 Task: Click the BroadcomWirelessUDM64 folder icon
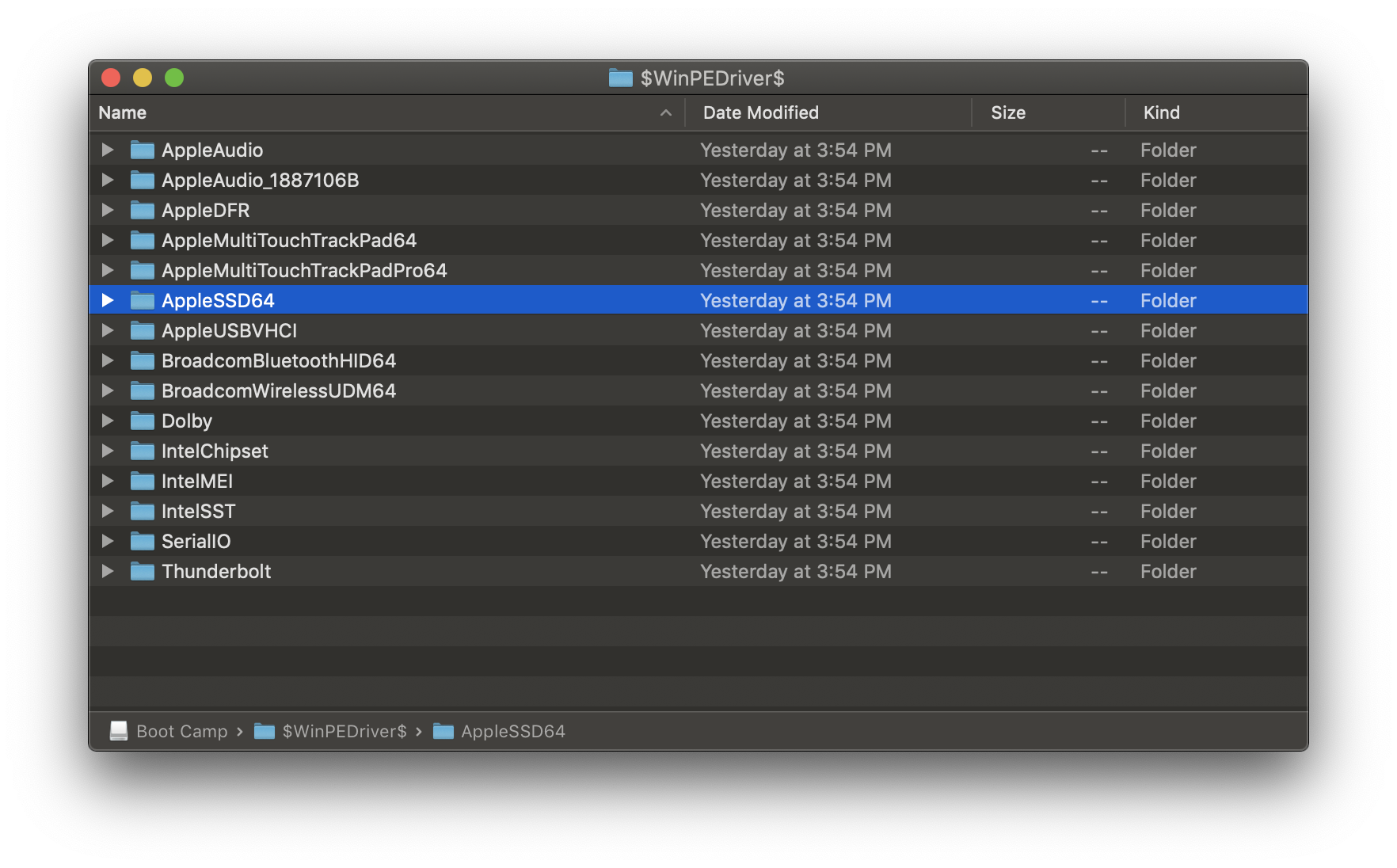tap(143, 390)
